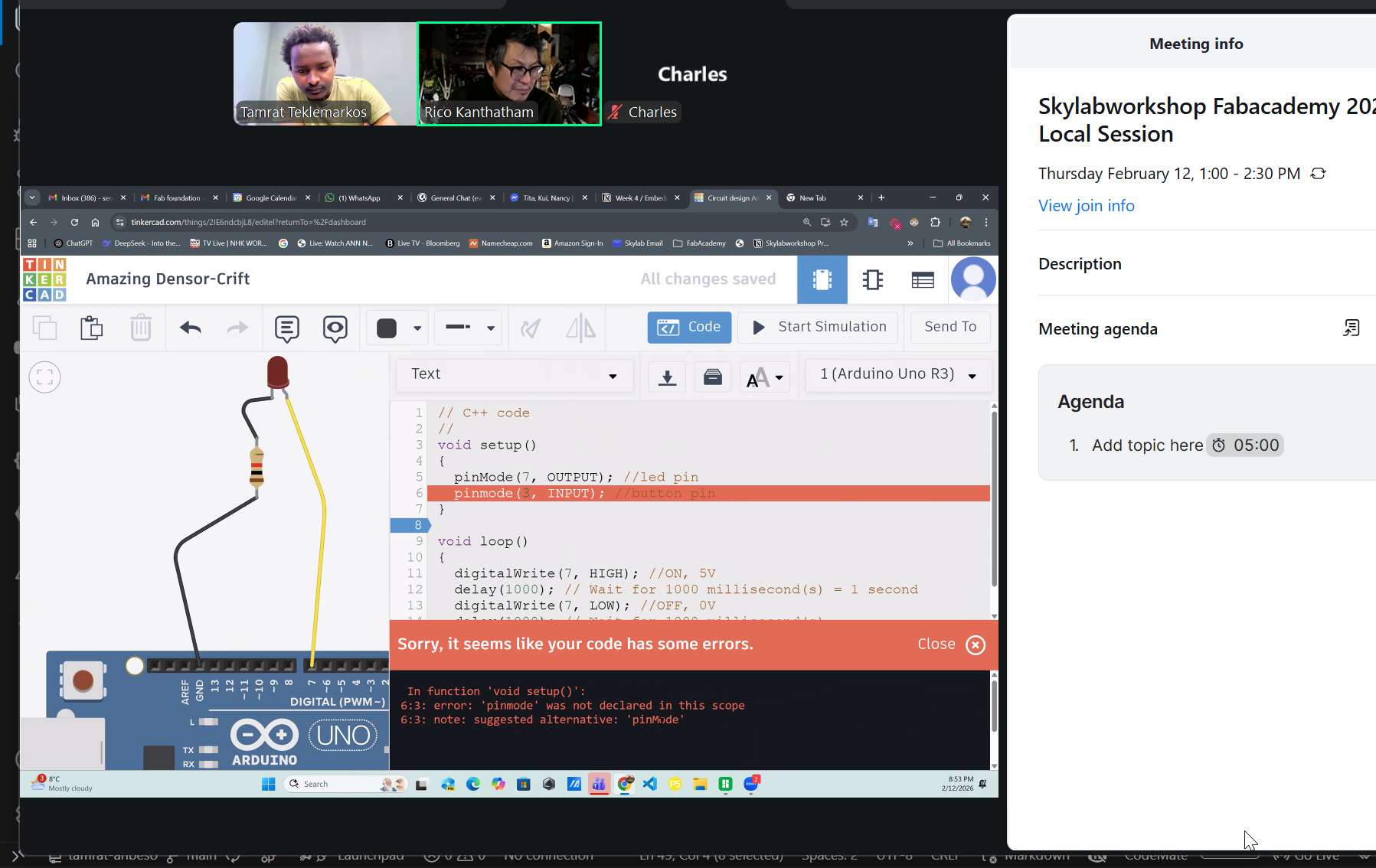
Task: Open the FabAcademy bookmarks folder
Action: [699, 243]
